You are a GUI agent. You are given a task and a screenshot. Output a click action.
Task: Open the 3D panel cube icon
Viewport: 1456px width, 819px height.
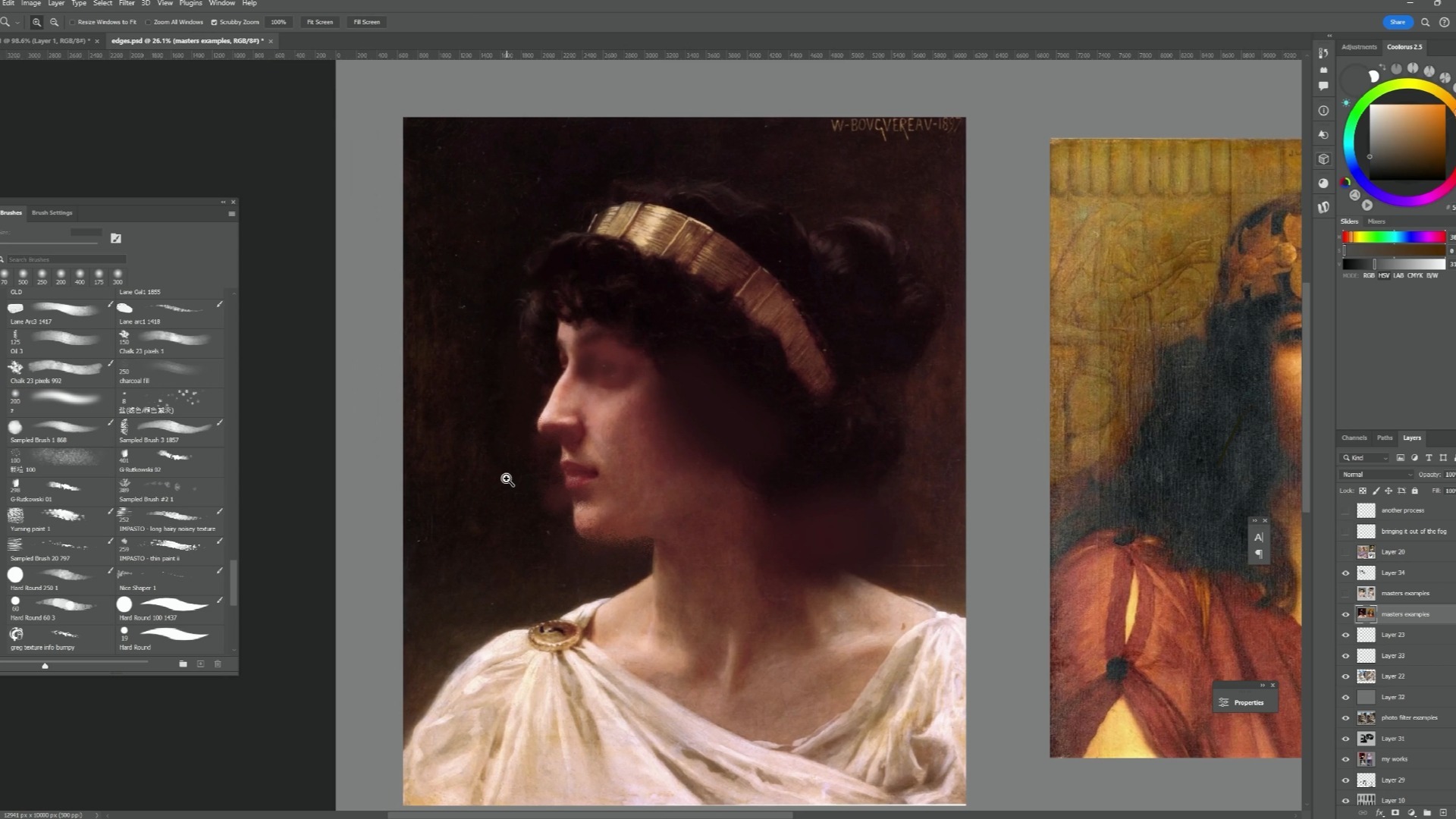coord(1323,159)
